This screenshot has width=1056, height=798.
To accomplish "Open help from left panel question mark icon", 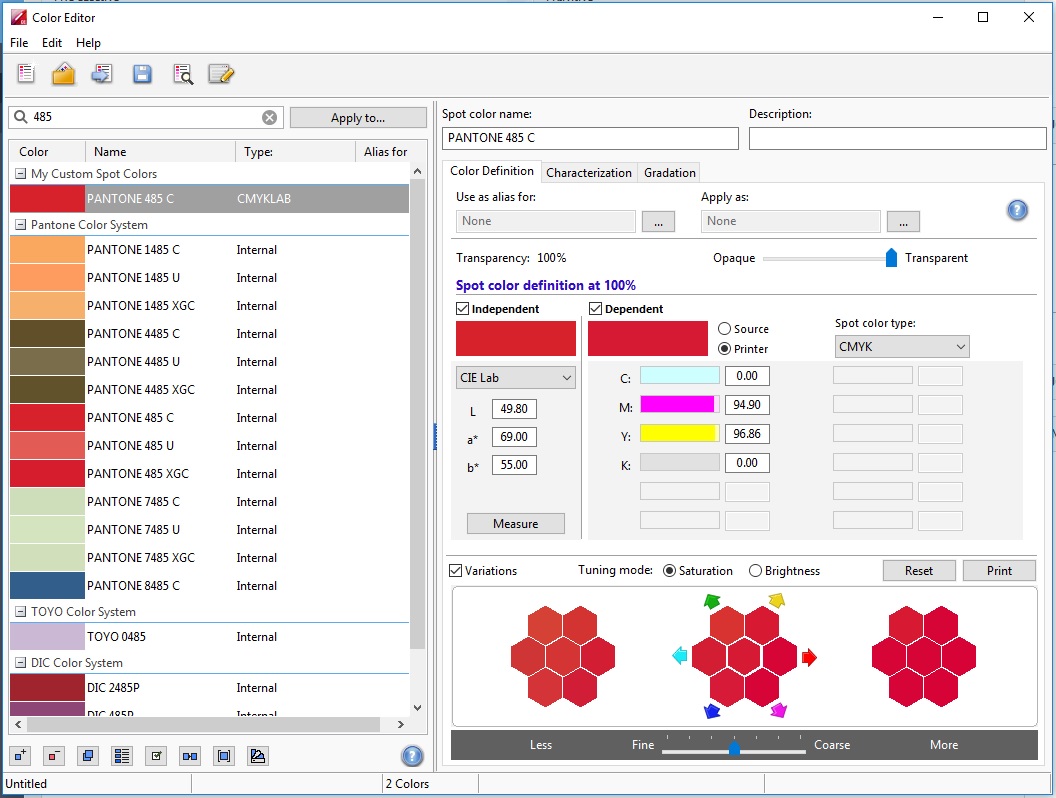I will click(412, 756).
